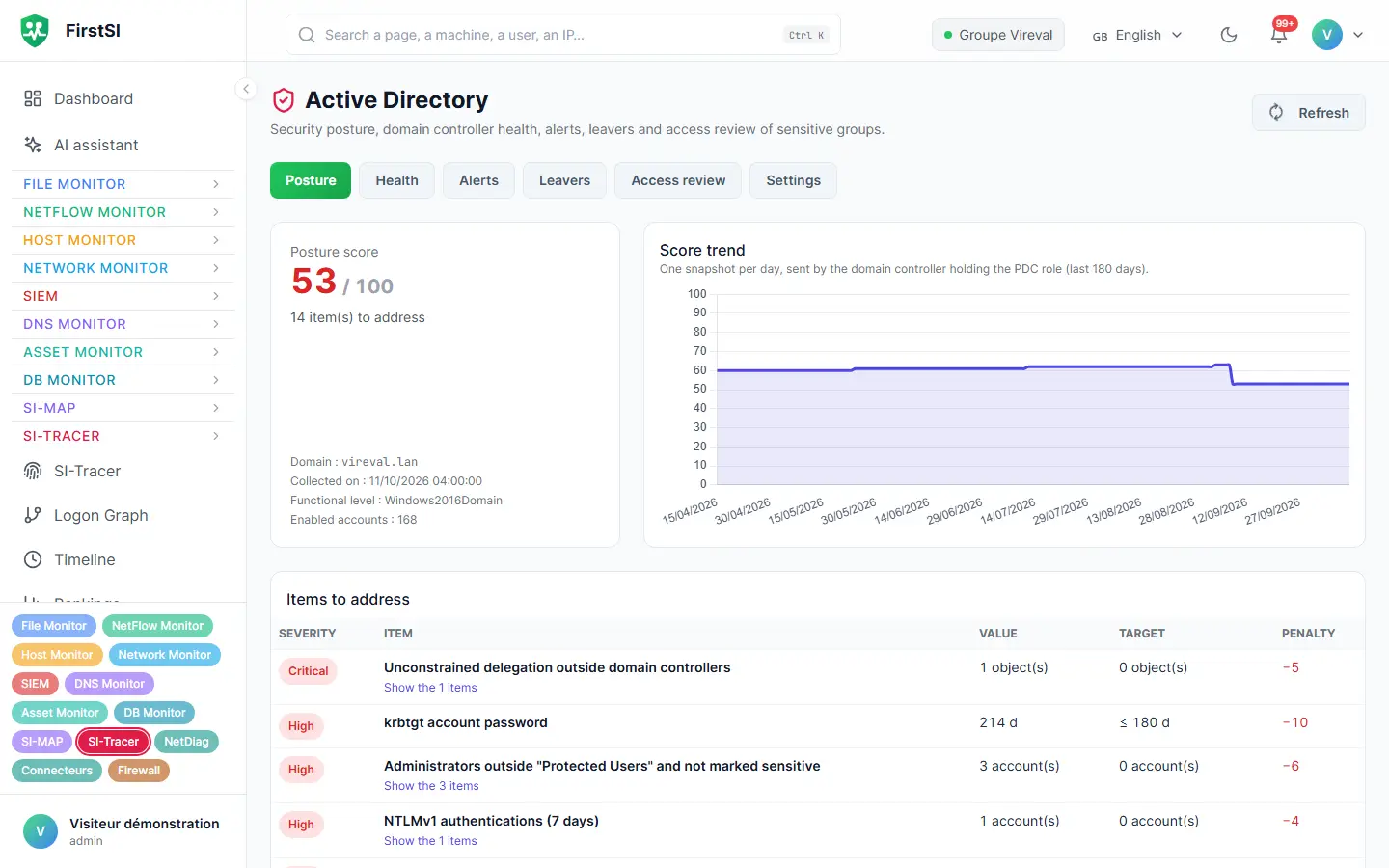
Task: Focus the search page, machine, user field
Action: click(563, 35)
